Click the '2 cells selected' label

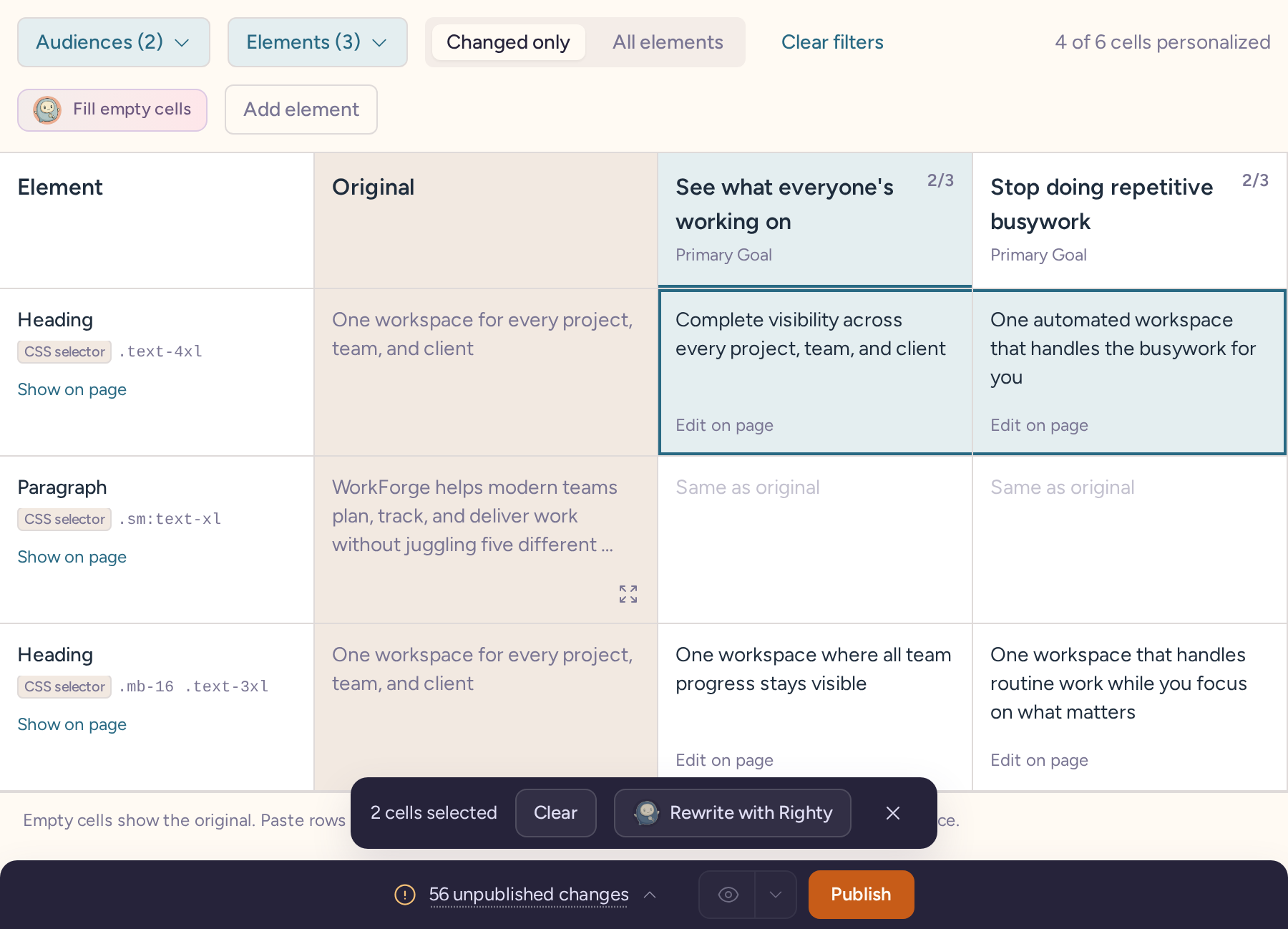[434, 813]
